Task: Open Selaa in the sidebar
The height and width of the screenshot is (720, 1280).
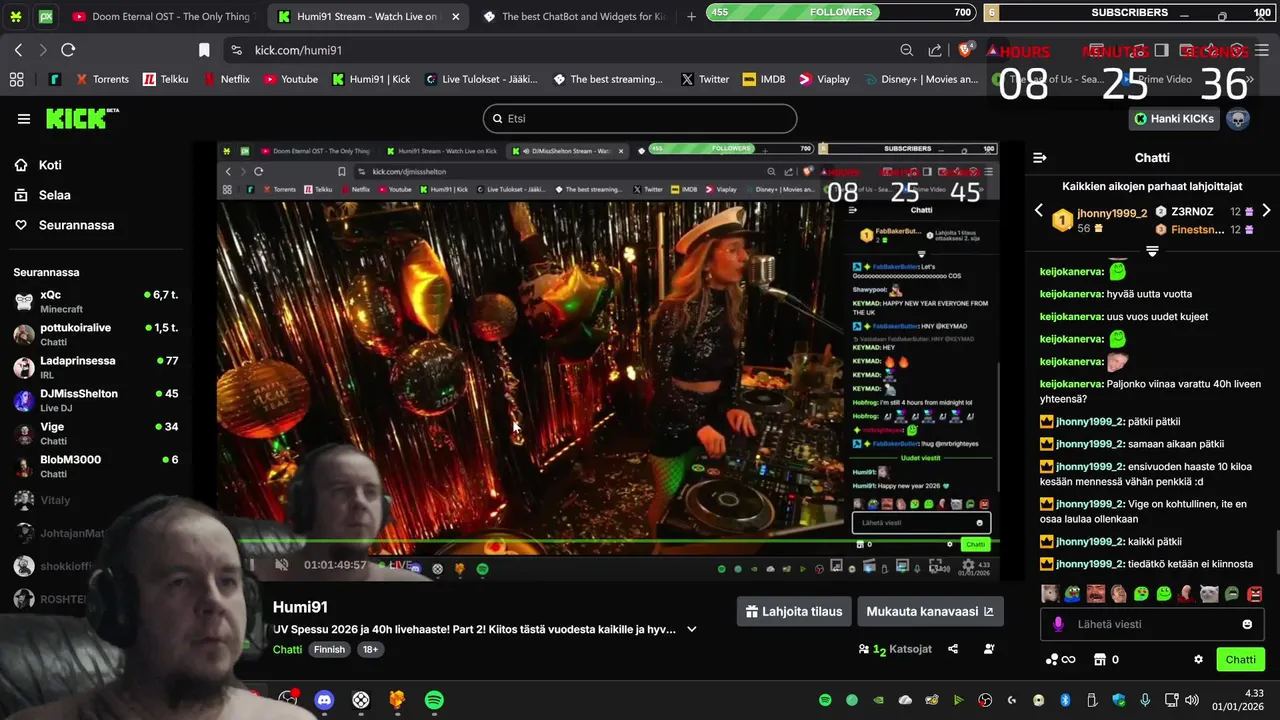Action: (54, 195)
